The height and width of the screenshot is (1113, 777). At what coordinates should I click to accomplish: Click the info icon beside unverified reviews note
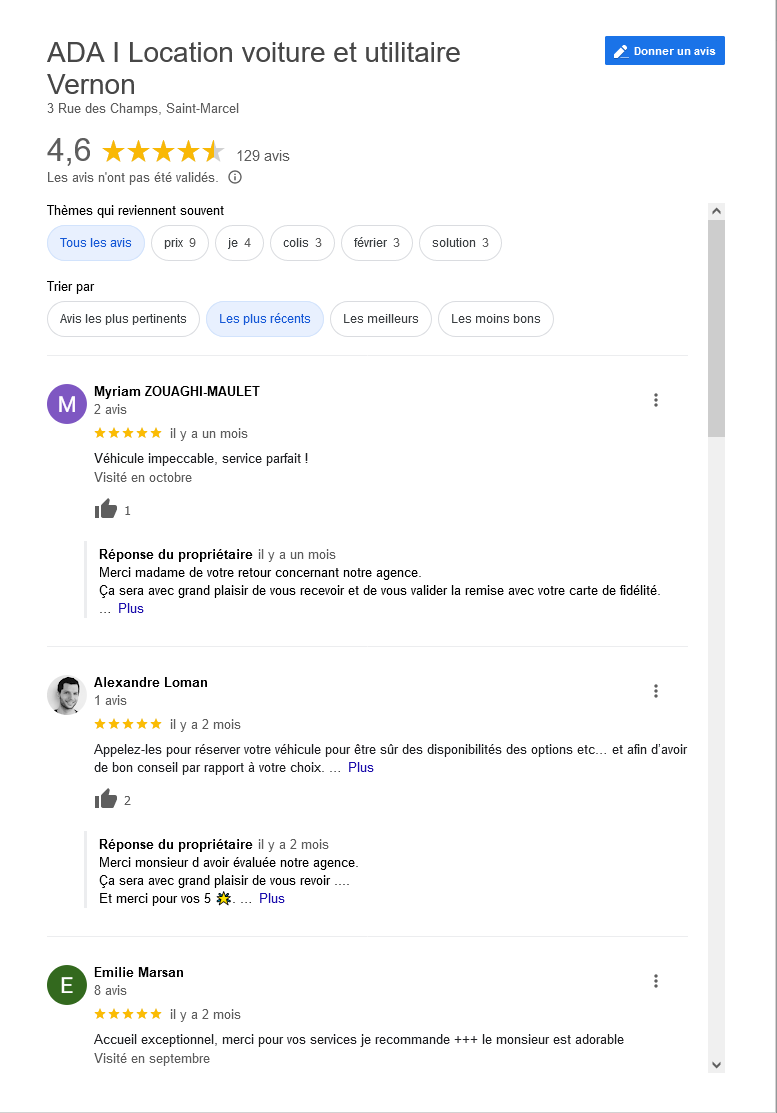[x=235, y=178]
